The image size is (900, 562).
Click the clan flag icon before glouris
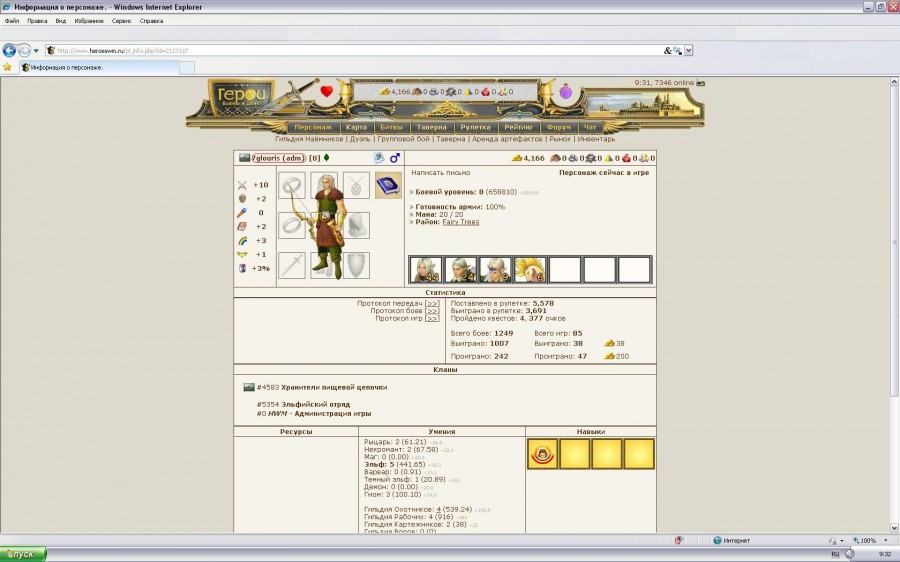tap(245, 158)
